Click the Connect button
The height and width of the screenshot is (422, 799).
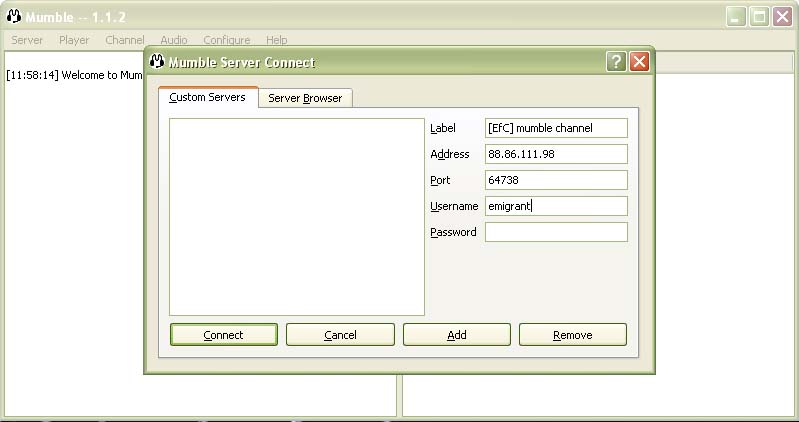[x=224, y=335]
